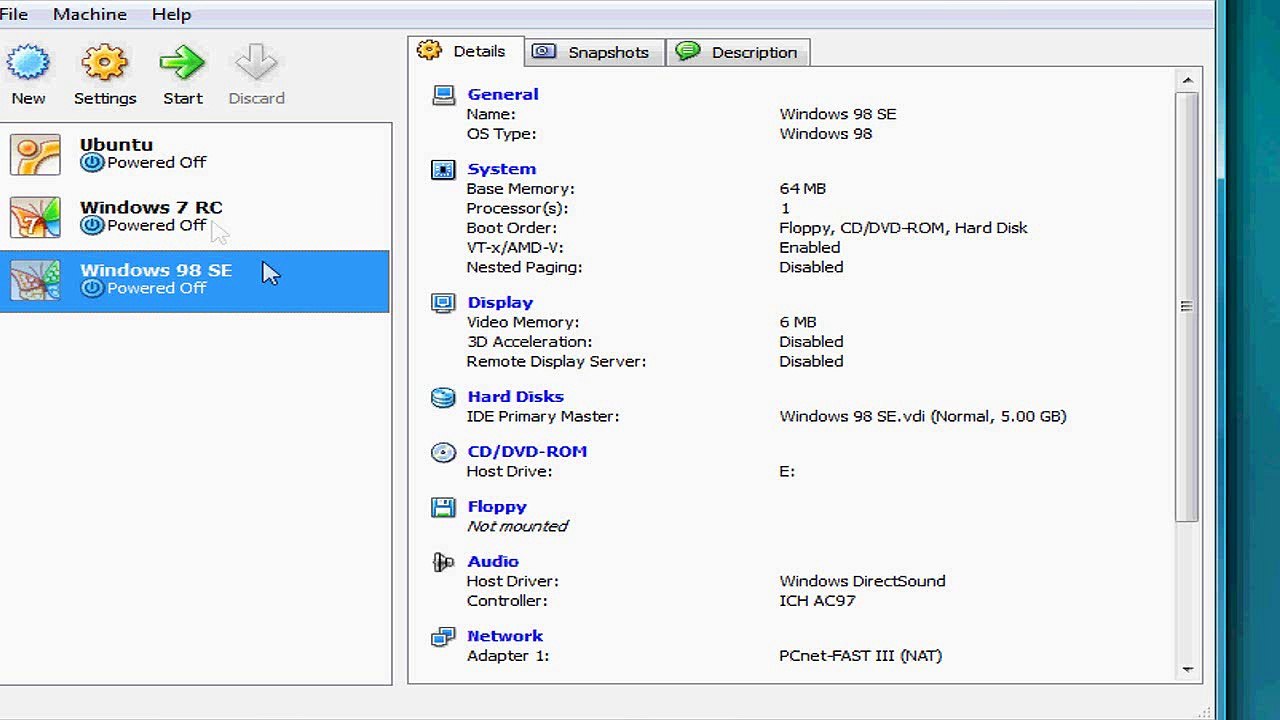Open the General settings link
The width and height of the screenshot is (1280, 720).
(x=502, y=94)
